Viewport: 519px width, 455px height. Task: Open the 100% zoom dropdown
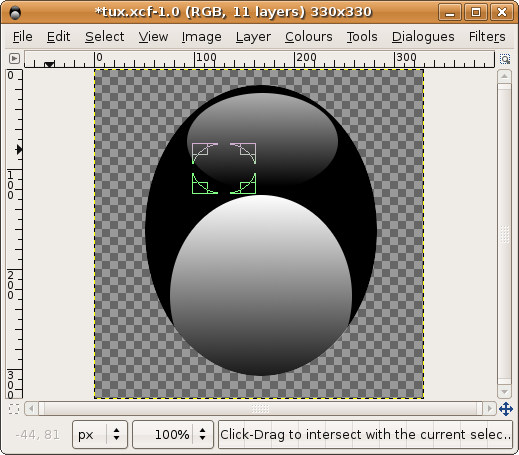pos(173,434)
